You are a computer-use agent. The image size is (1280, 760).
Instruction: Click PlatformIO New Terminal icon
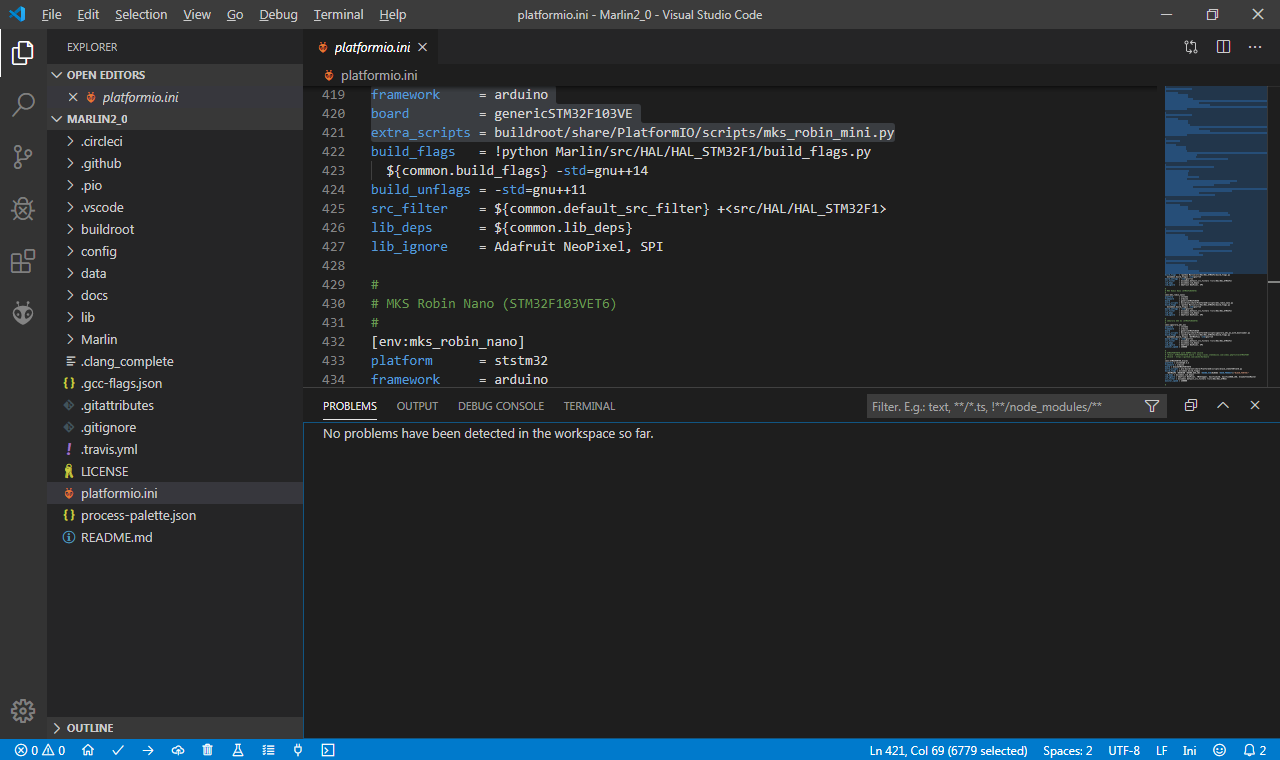328,750
